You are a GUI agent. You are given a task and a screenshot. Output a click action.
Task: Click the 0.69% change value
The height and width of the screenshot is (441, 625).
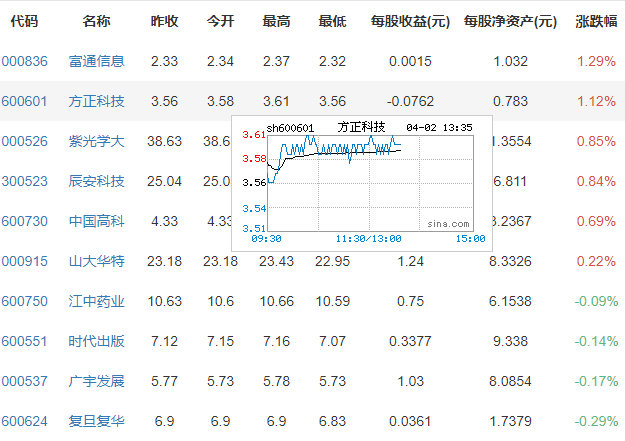596,221
